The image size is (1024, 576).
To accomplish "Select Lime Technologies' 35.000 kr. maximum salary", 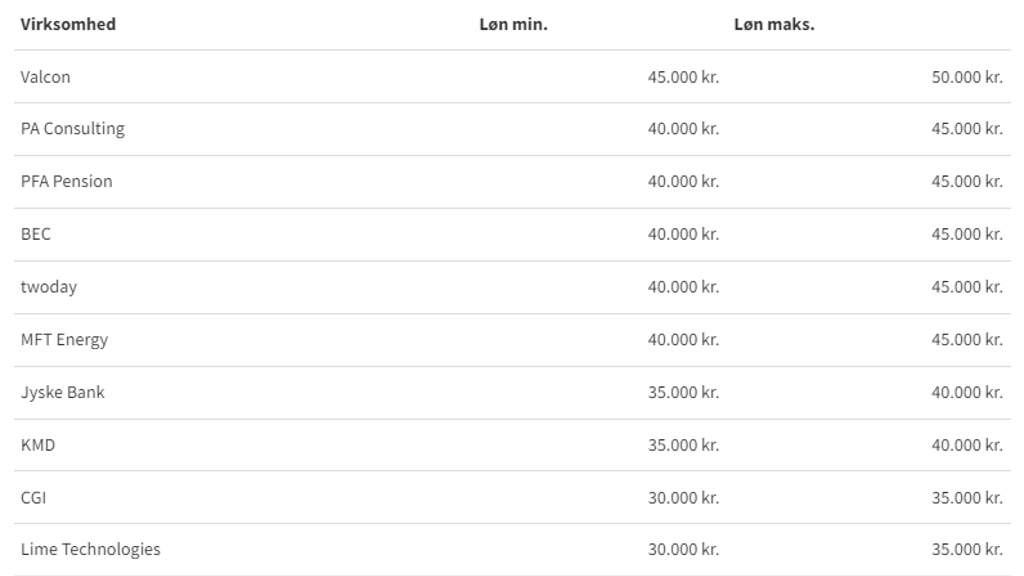I will click(x=967, y=550).
